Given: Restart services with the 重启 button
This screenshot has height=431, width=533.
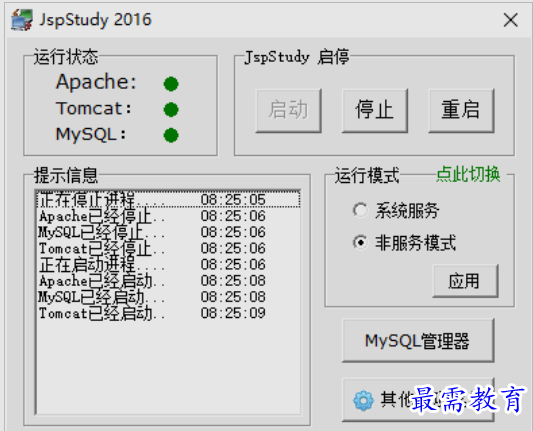Looking at the screenshot, I should click(x=461, y=110).
